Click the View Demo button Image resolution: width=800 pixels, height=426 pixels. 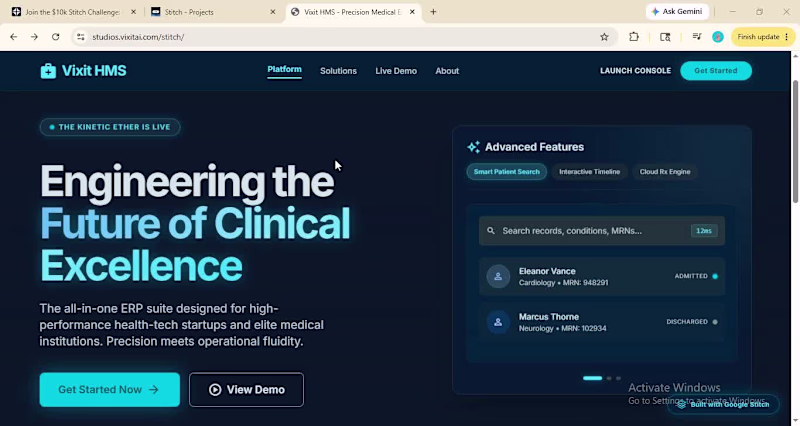click(246, 390)
